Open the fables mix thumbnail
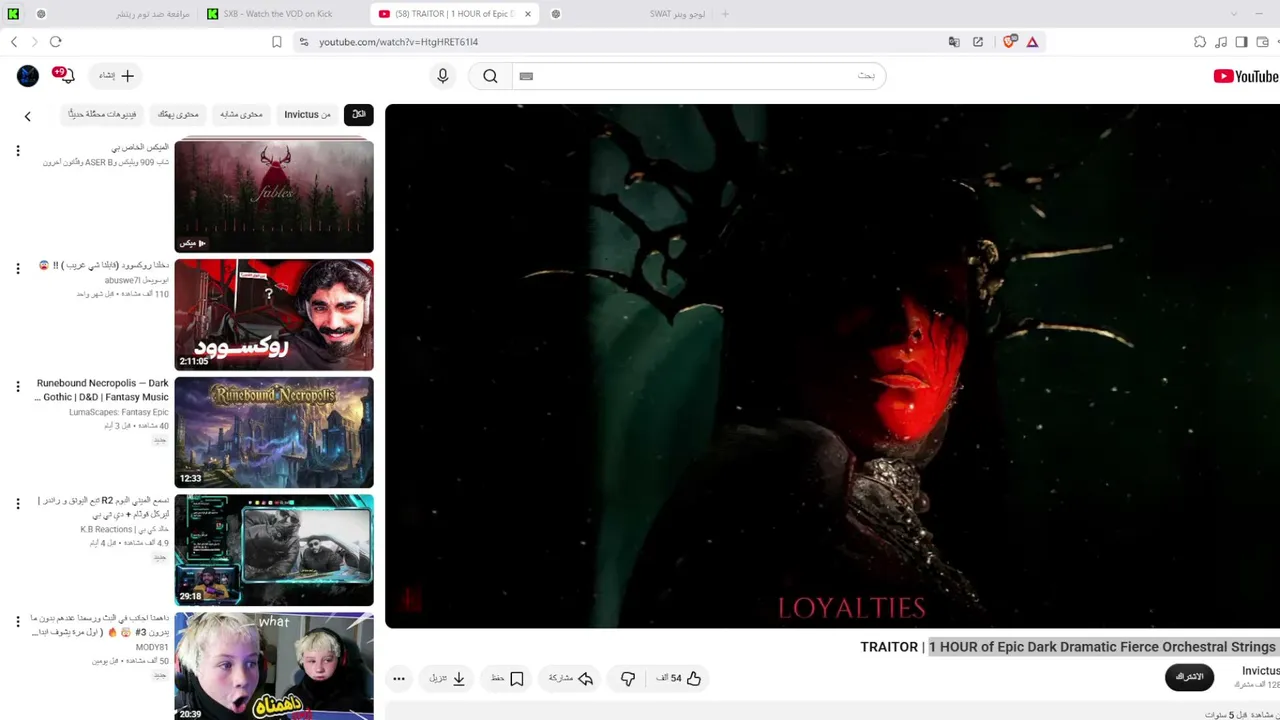 click(274, 196)
